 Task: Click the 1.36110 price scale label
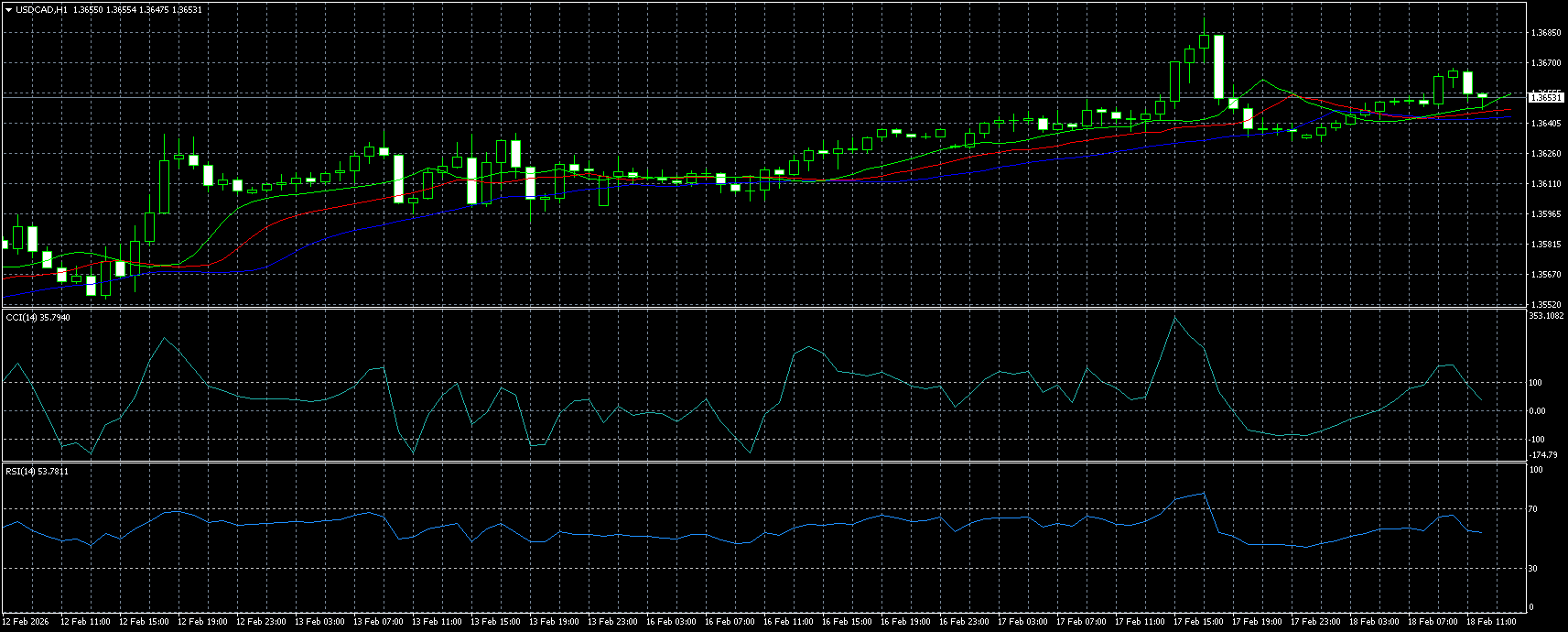point(1545,183)
